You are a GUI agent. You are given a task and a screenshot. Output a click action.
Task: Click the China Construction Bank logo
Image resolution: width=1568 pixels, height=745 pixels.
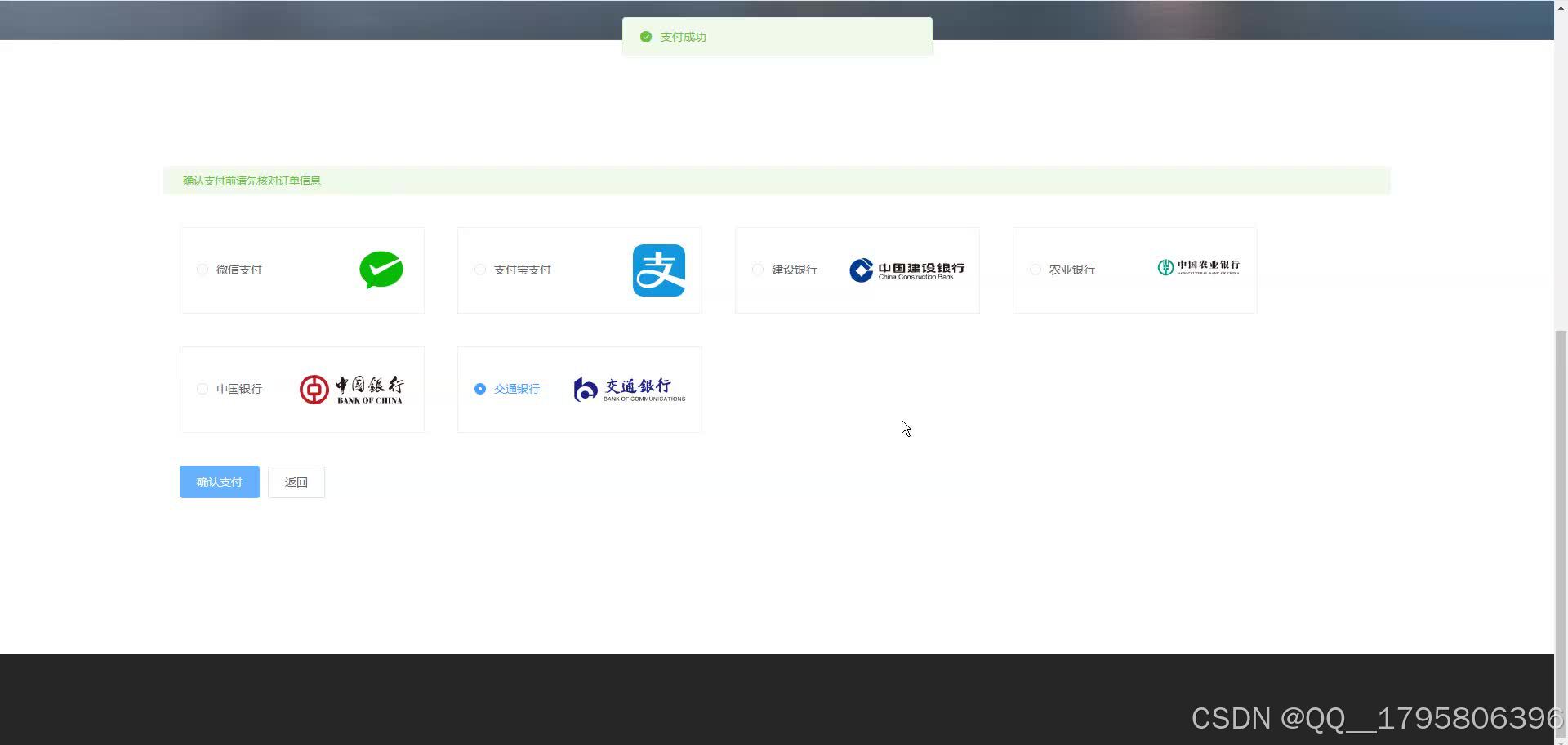pos(906,270)
